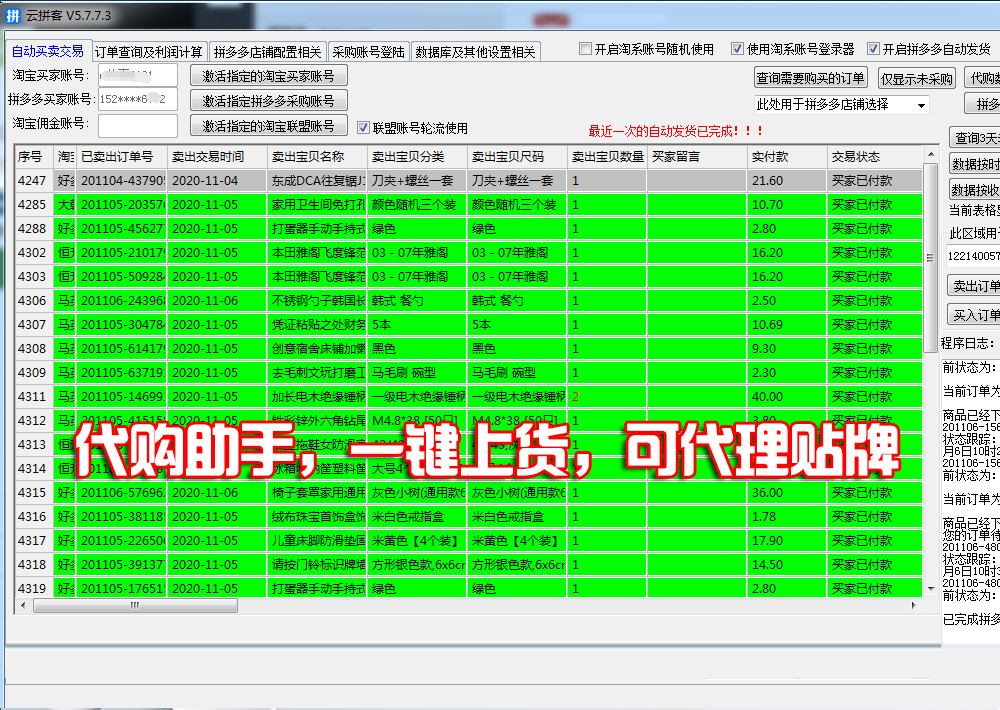
Task: Click the 序号 column header
Action: 34,157
